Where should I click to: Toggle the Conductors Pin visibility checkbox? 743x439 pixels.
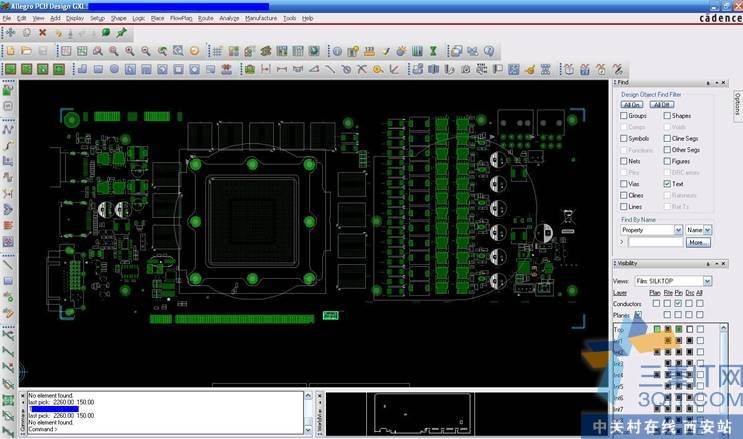click(x=678, y=303)
